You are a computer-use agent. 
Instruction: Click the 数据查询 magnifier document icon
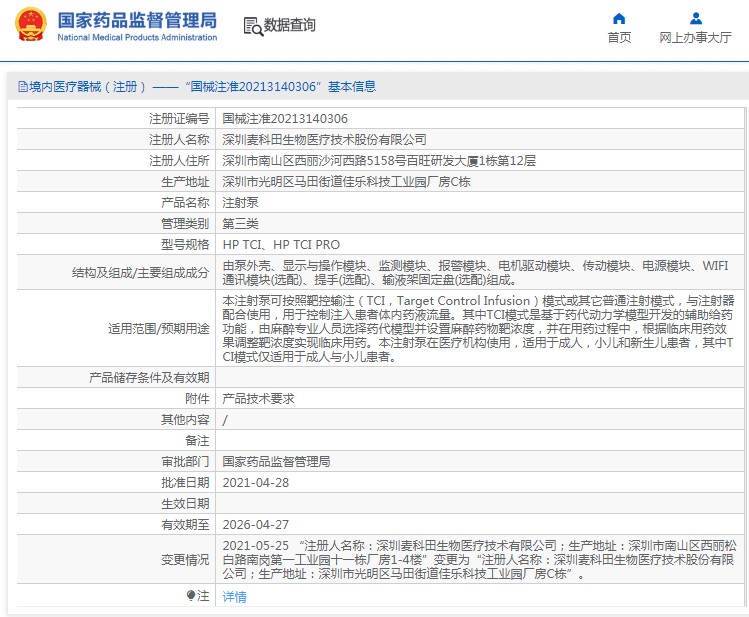pyautogui.click(x=252, y=26)
